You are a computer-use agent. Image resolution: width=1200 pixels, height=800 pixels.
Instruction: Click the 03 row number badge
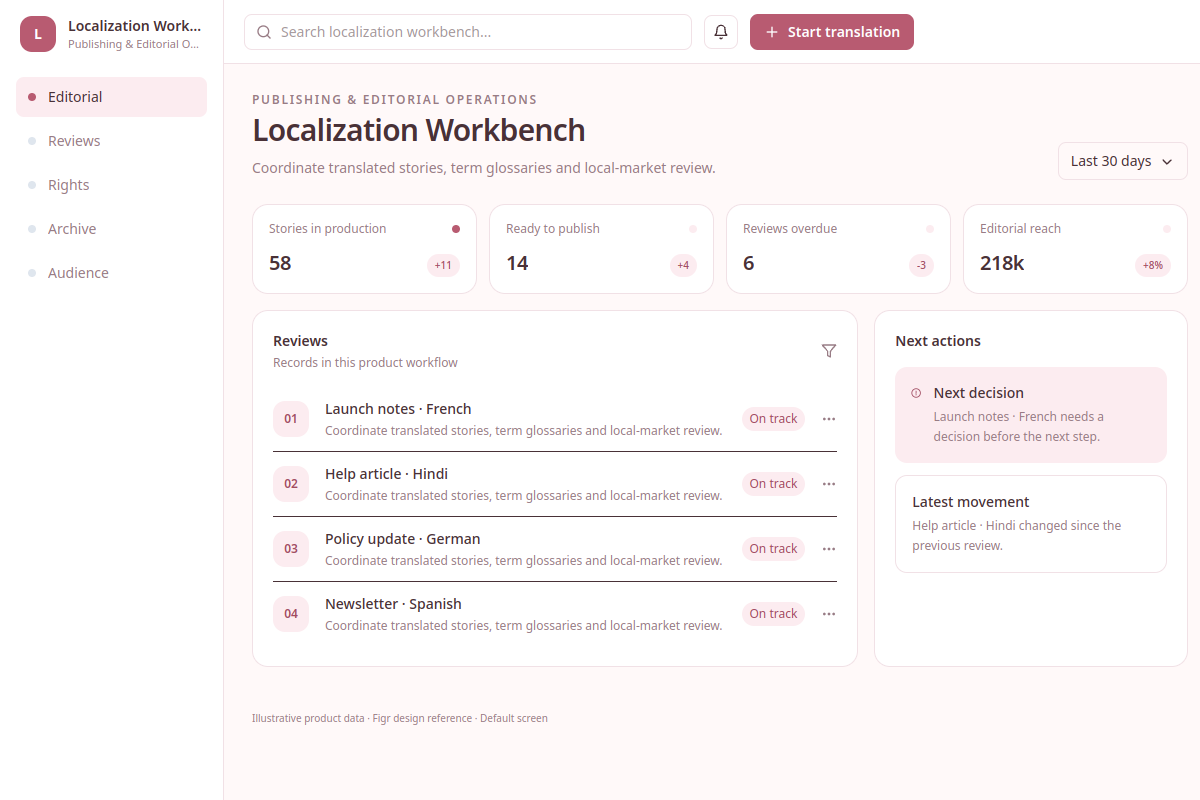291,549
